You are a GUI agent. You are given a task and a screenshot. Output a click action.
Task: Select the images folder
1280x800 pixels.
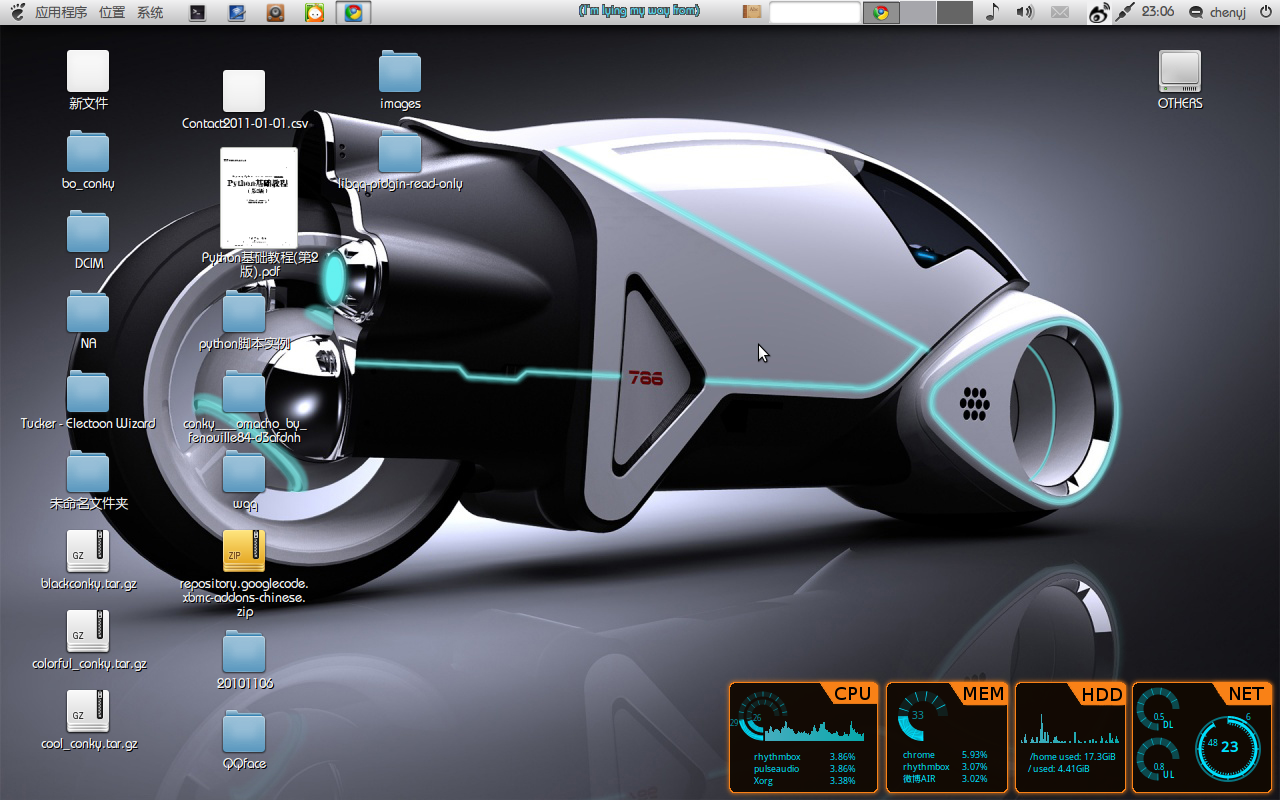click(x=400, y=80)
